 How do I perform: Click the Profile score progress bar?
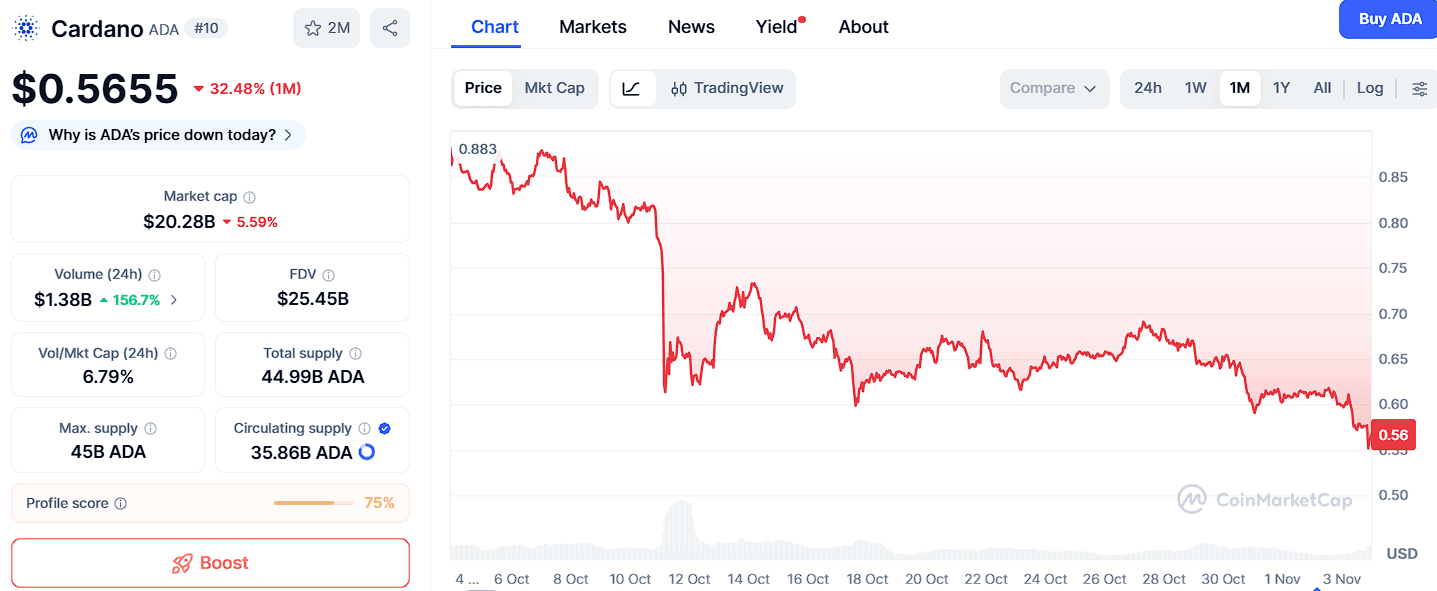(x=313, y=503)
